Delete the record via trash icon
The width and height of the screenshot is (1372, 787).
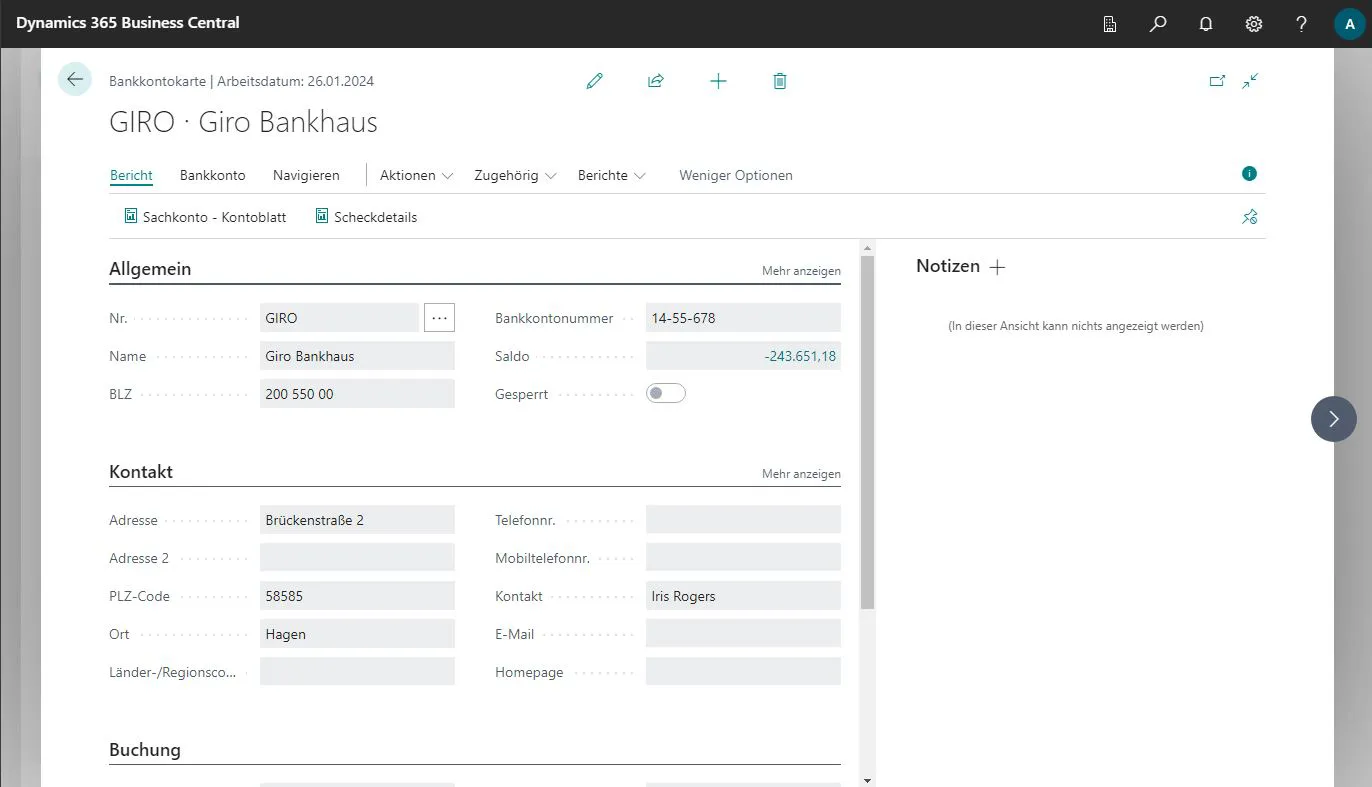coord(780,81)
